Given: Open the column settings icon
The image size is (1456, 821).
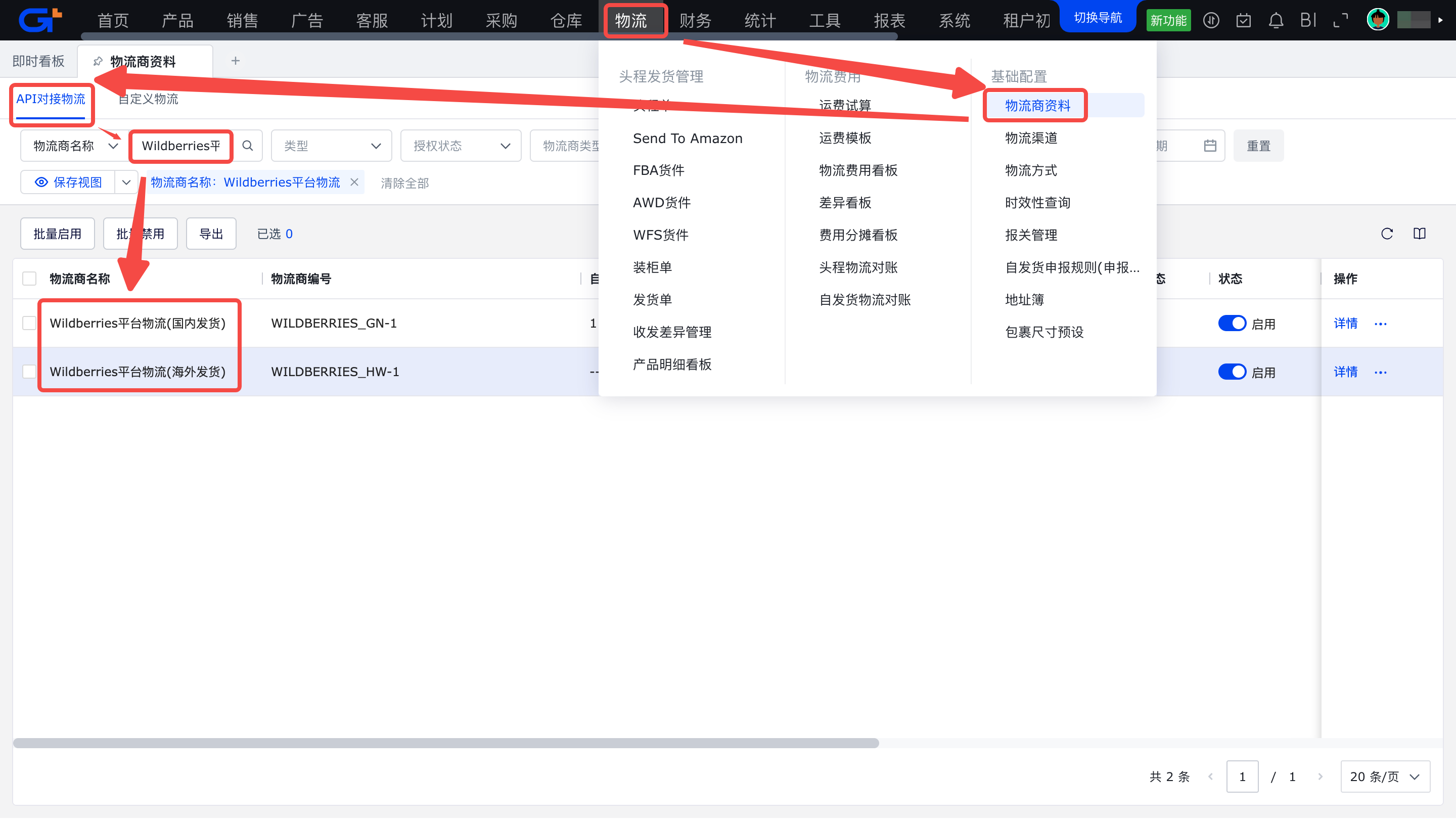Looking at the screenshot, I should point(1419,234).
